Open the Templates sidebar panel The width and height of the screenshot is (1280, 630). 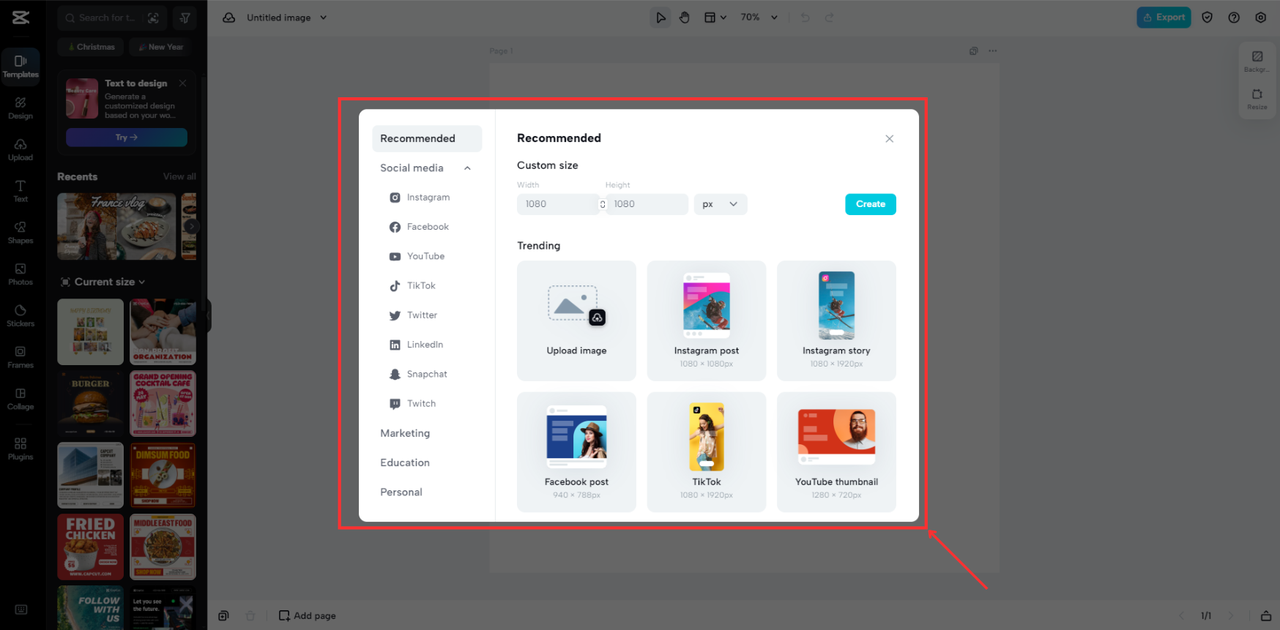tap(20, 66)
